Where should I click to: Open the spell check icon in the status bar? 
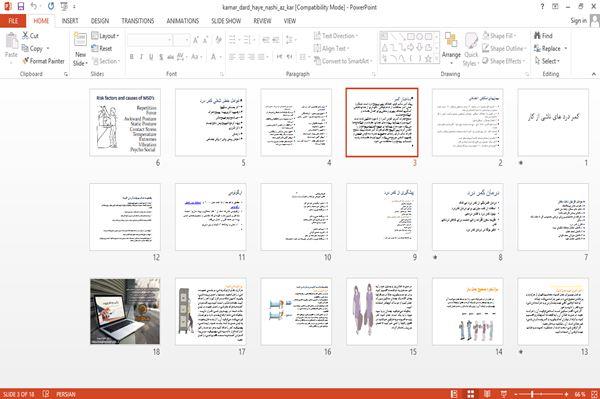click(46, 394)
